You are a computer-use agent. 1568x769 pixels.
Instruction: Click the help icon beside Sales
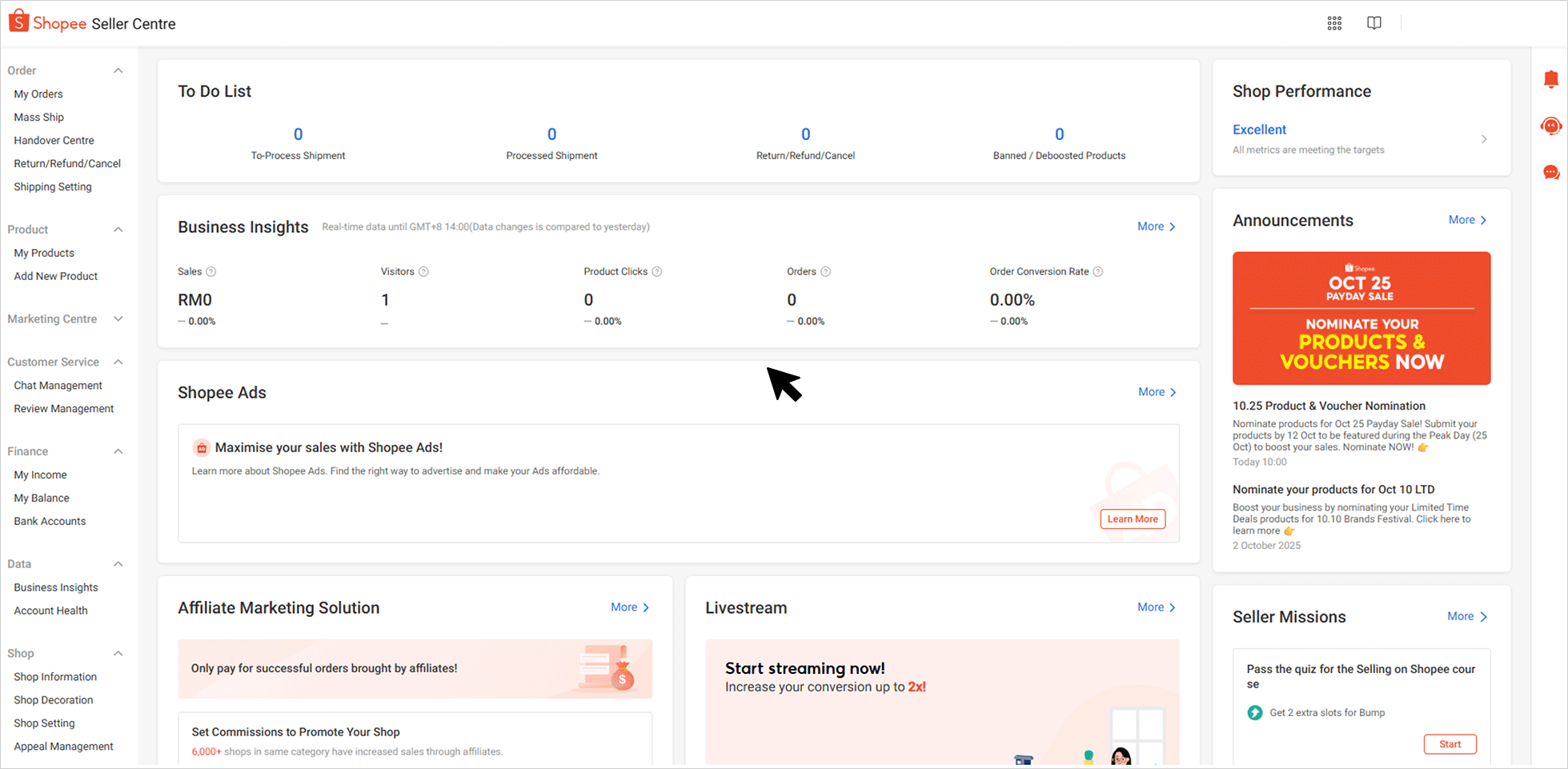(211, 272)
